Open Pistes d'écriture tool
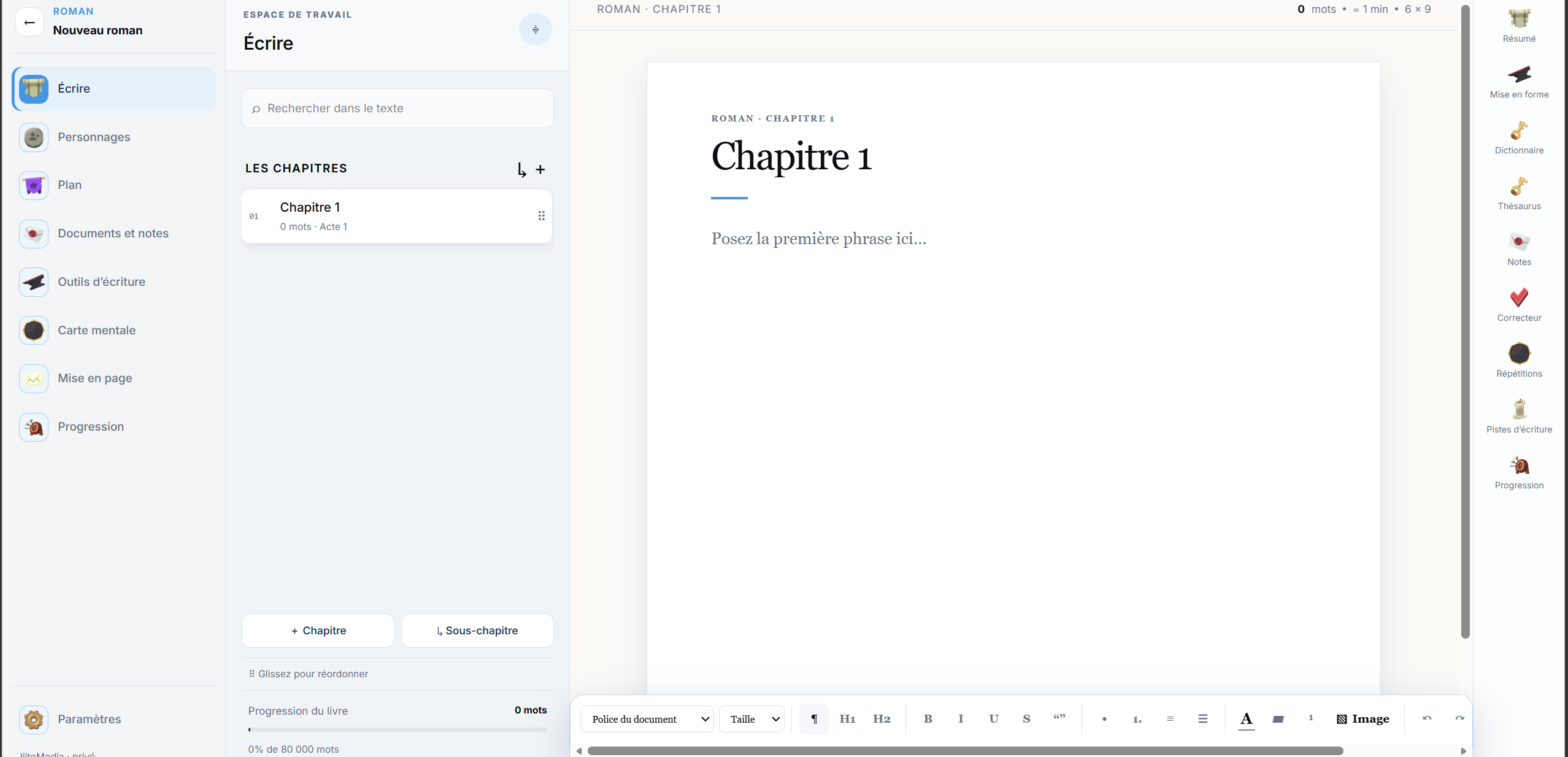Viewport: 1568px width, 757px height. (1519, 417)
